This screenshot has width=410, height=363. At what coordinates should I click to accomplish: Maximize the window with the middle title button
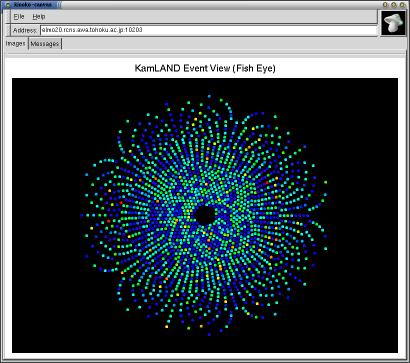pyautogui.click(x=394, y=5)
